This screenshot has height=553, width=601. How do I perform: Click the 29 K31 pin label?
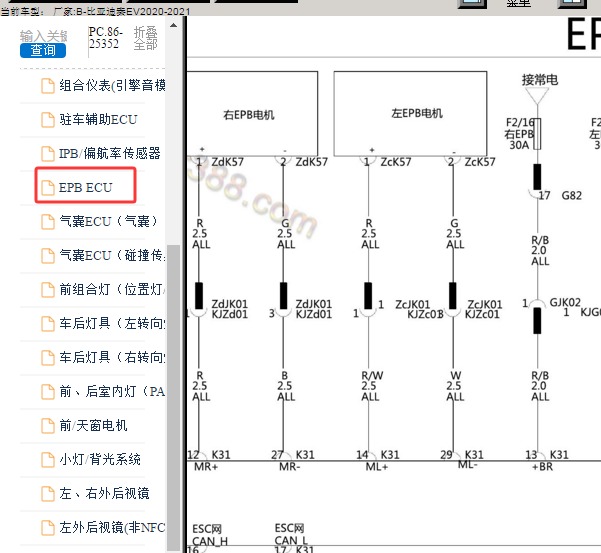pyautogui.click(x=462, y=455)
